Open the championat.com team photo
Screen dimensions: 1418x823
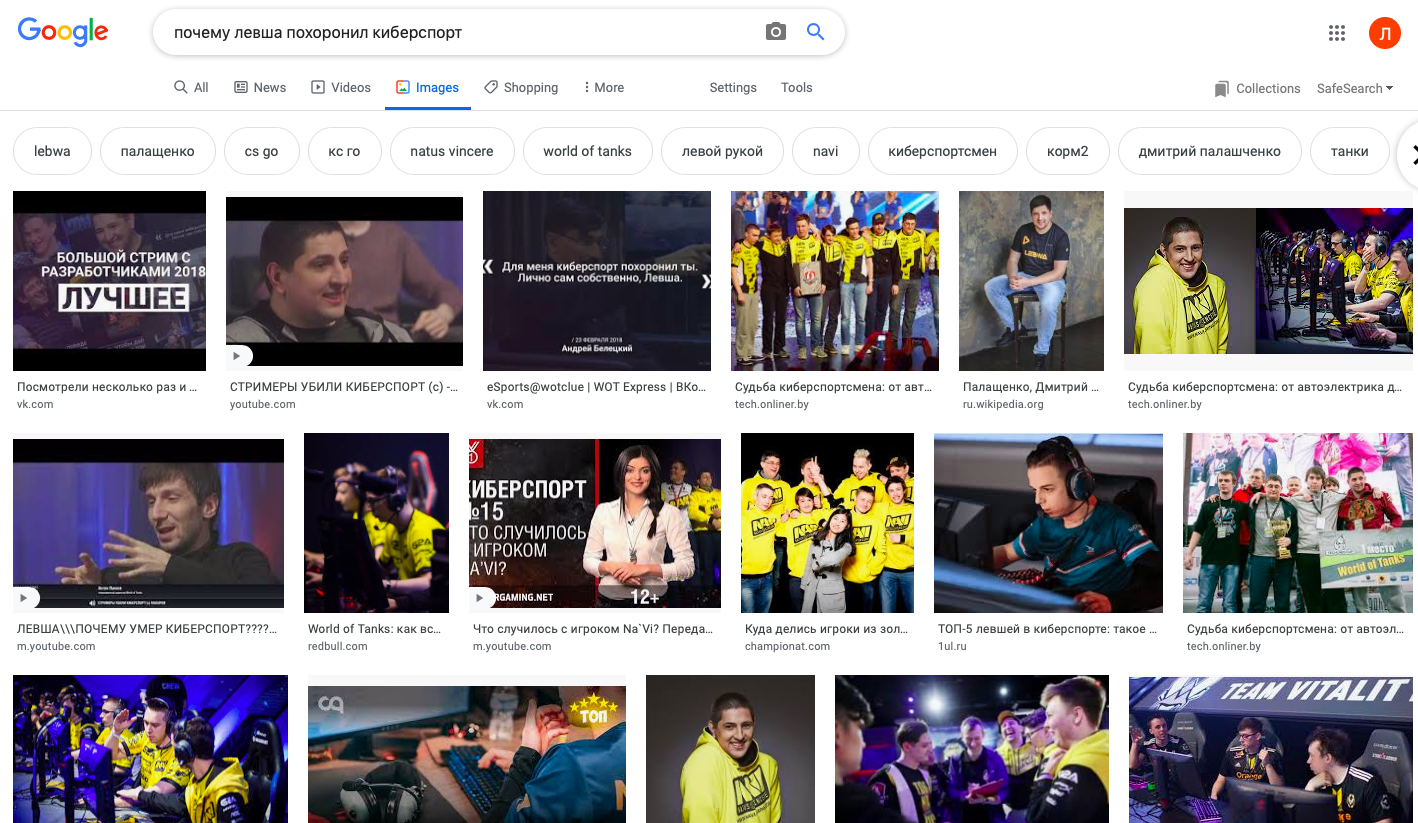(827, 523)
